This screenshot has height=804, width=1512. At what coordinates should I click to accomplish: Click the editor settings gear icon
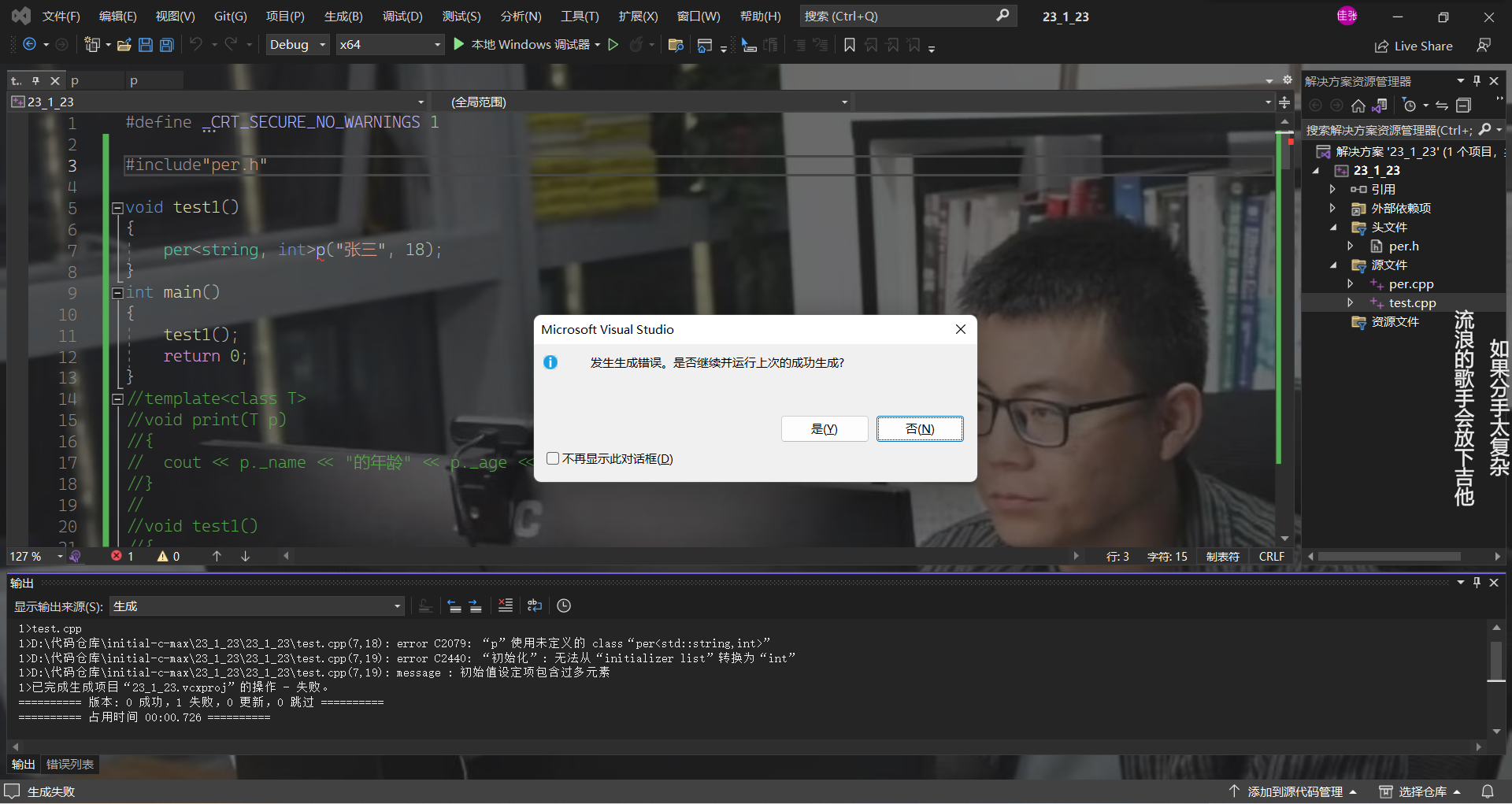(1288, 80)
